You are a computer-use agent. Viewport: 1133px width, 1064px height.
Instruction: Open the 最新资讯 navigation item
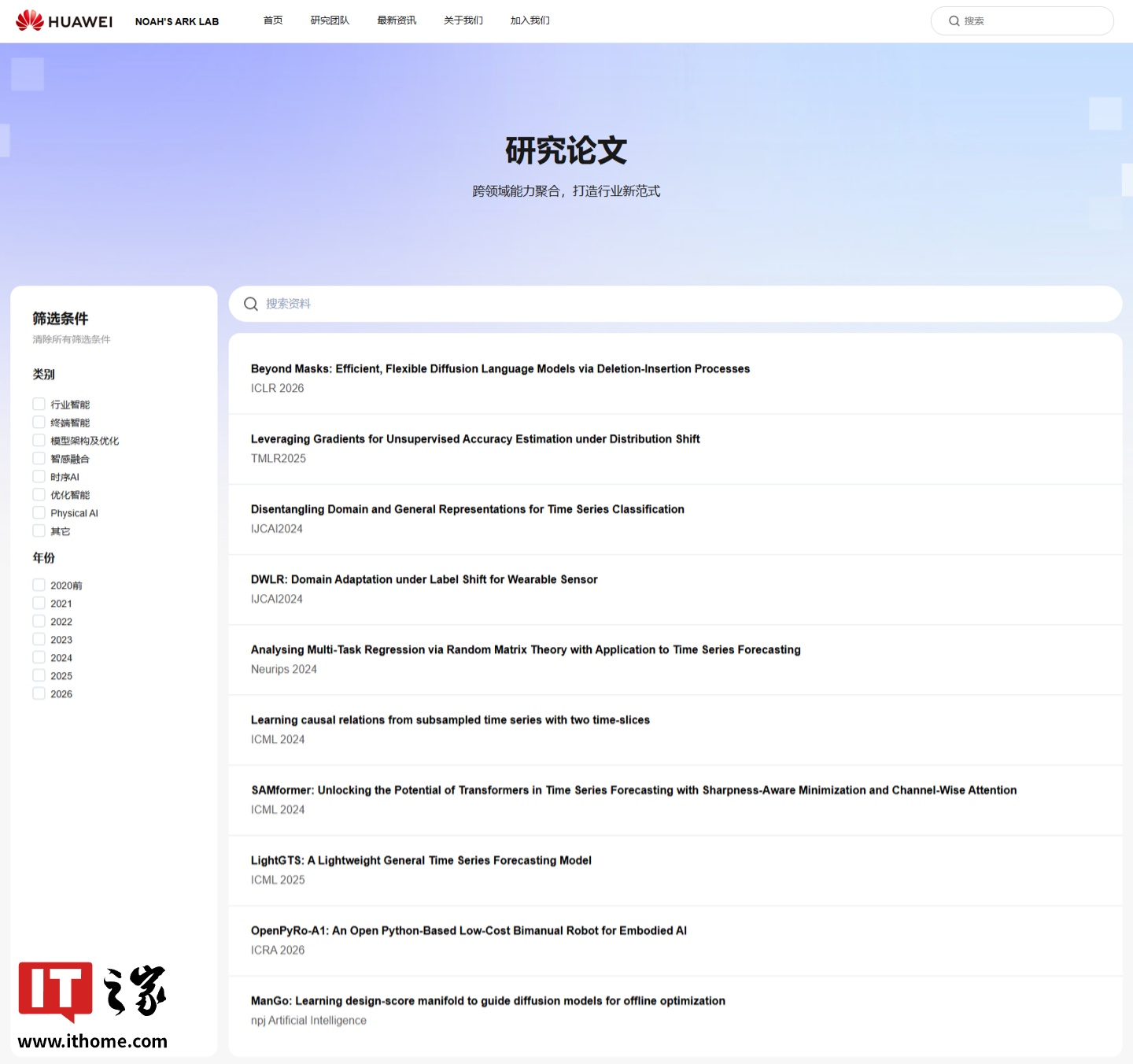point(397,20)
